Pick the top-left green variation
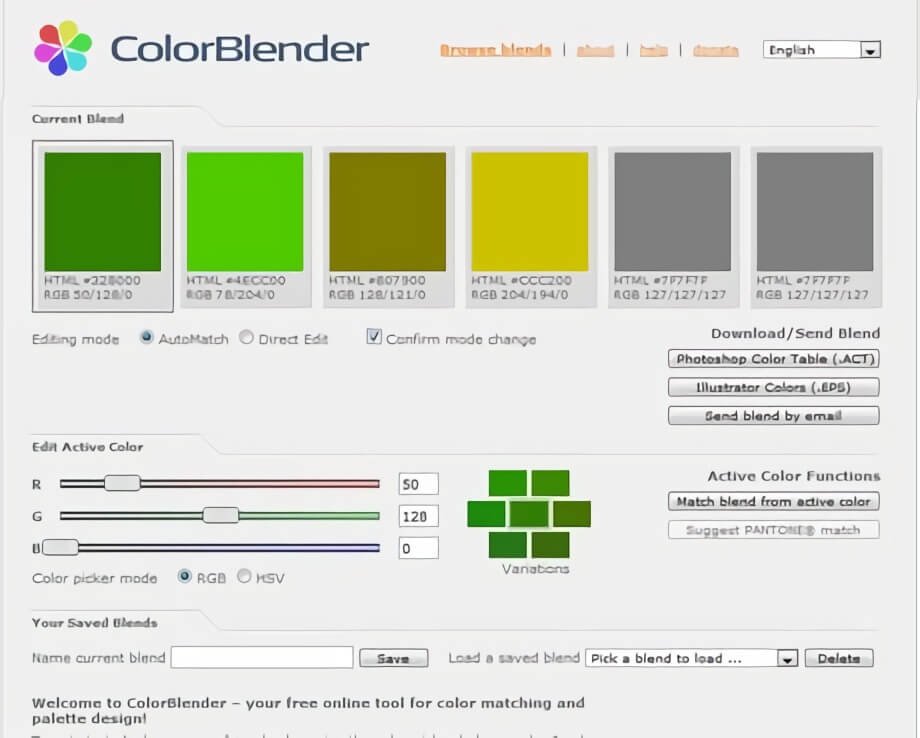 pos(508,483)
